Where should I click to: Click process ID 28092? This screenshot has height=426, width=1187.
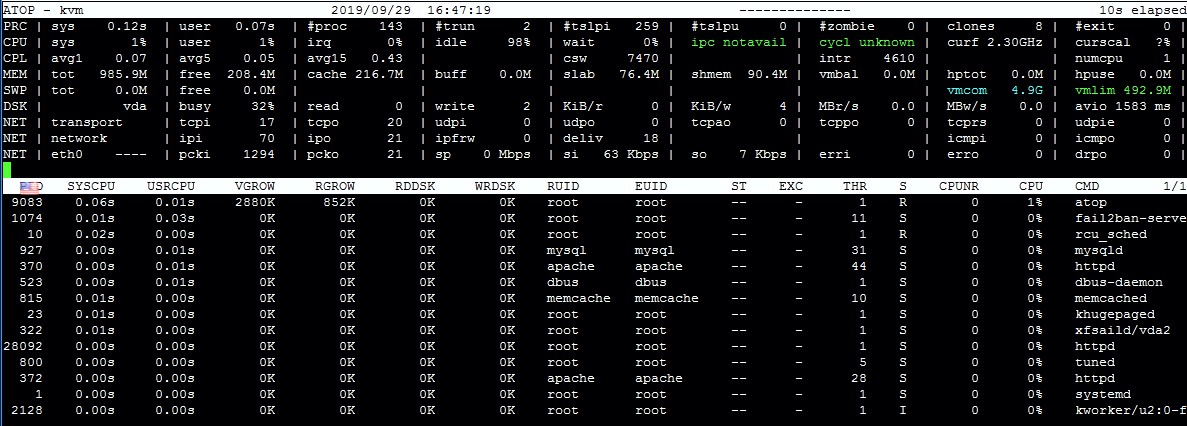coord(23,347)
